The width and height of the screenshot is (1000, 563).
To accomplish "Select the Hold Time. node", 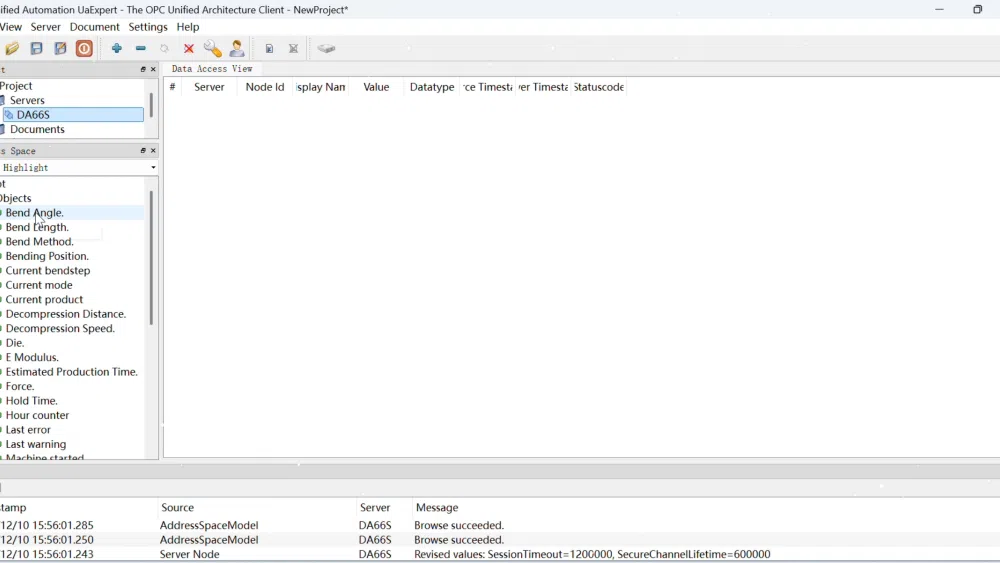I will click(x=31, y=400).
